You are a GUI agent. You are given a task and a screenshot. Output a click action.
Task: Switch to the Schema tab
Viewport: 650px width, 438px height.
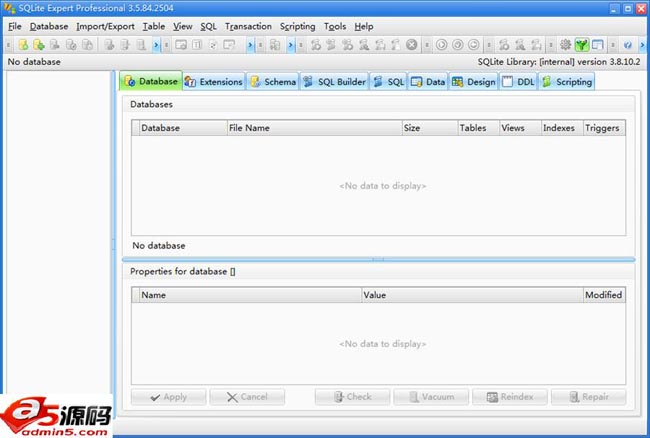click(x=273, y=82)
